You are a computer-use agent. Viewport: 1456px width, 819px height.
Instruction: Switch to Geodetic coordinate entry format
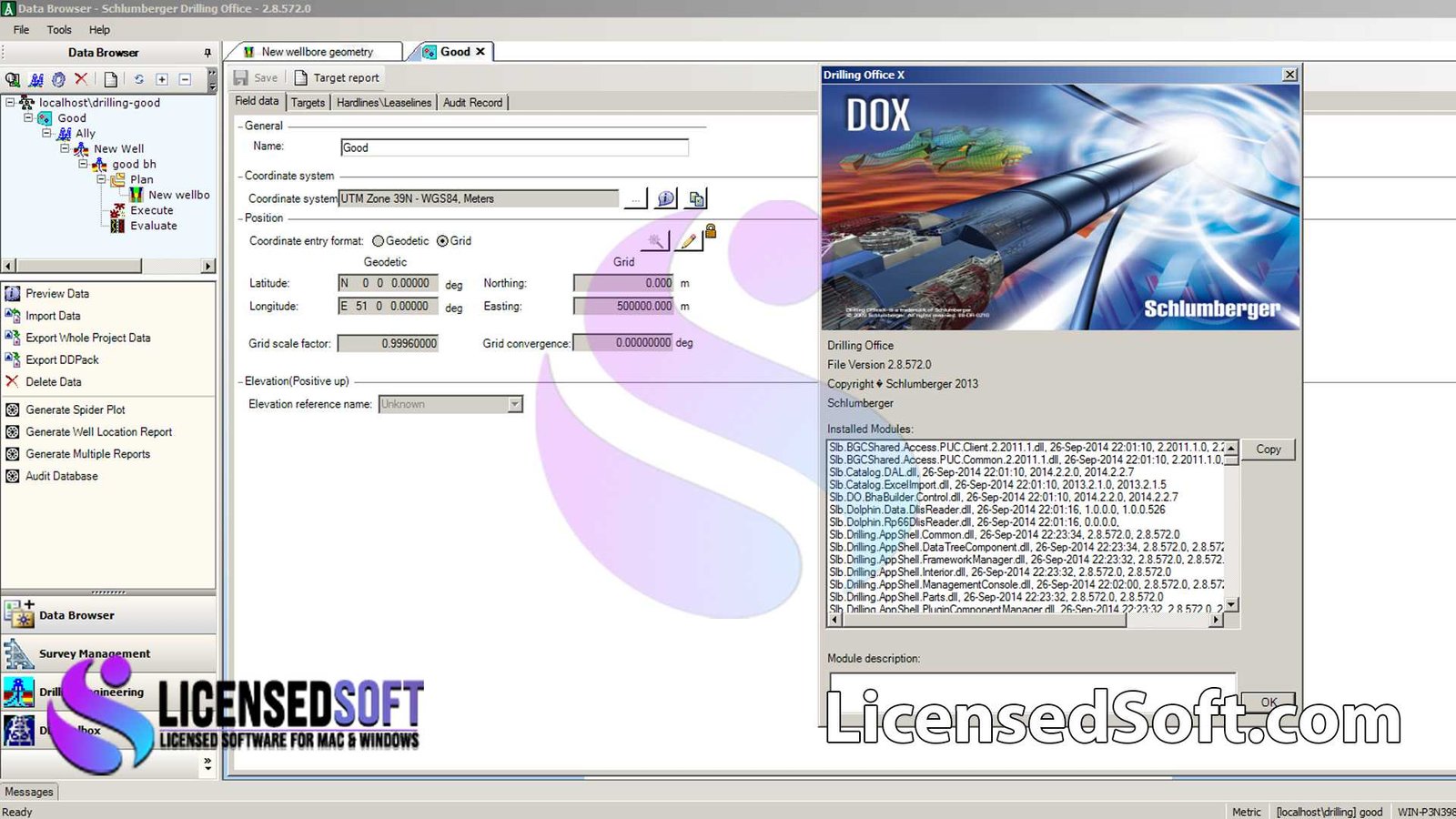click(378, 240)
